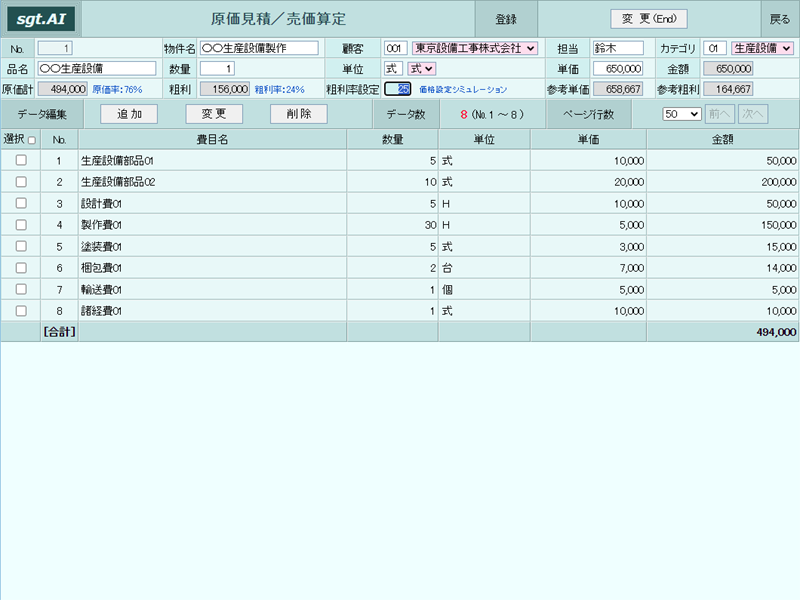
Task: Click the 原価率:76% text
Action: tap(117, 90)
